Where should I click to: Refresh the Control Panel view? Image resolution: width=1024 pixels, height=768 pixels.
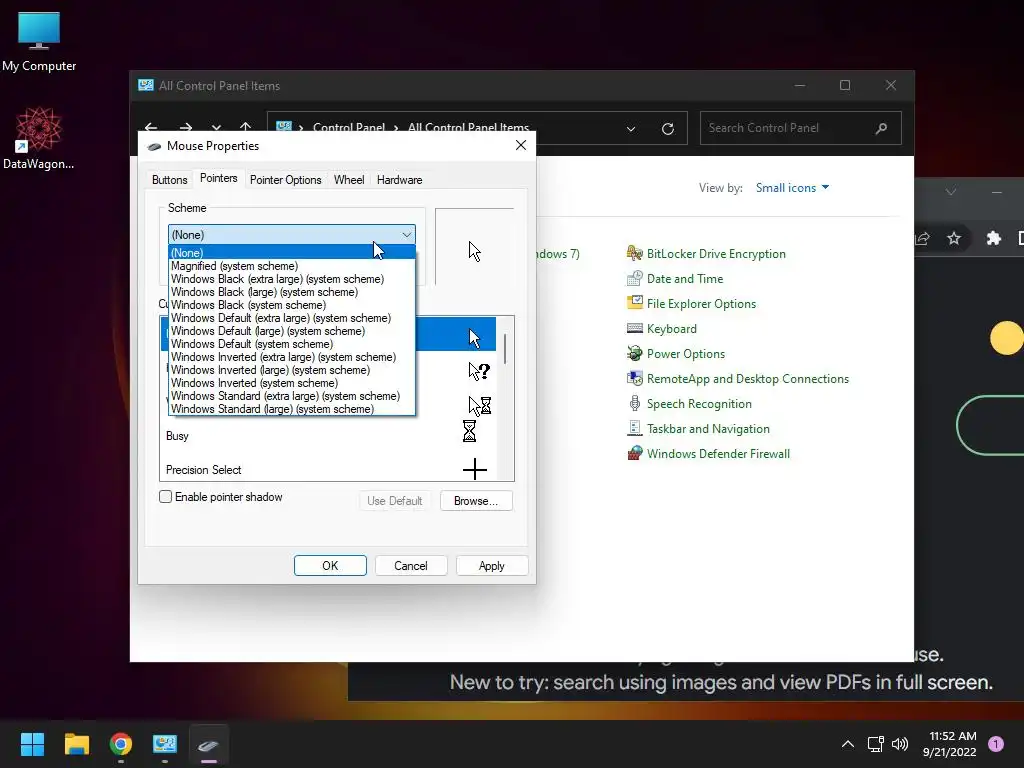click(x=667, y=129)
